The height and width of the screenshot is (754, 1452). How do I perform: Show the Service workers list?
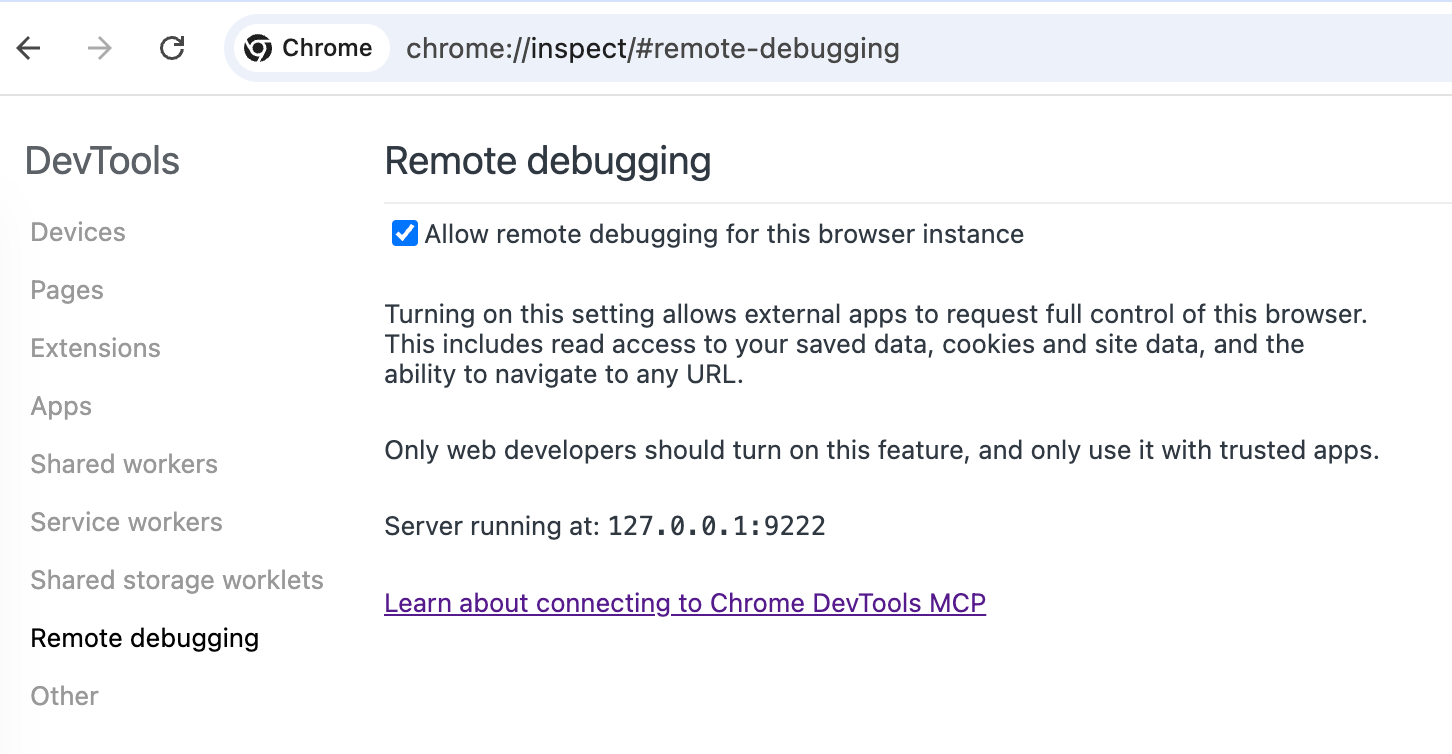point(127,522)
